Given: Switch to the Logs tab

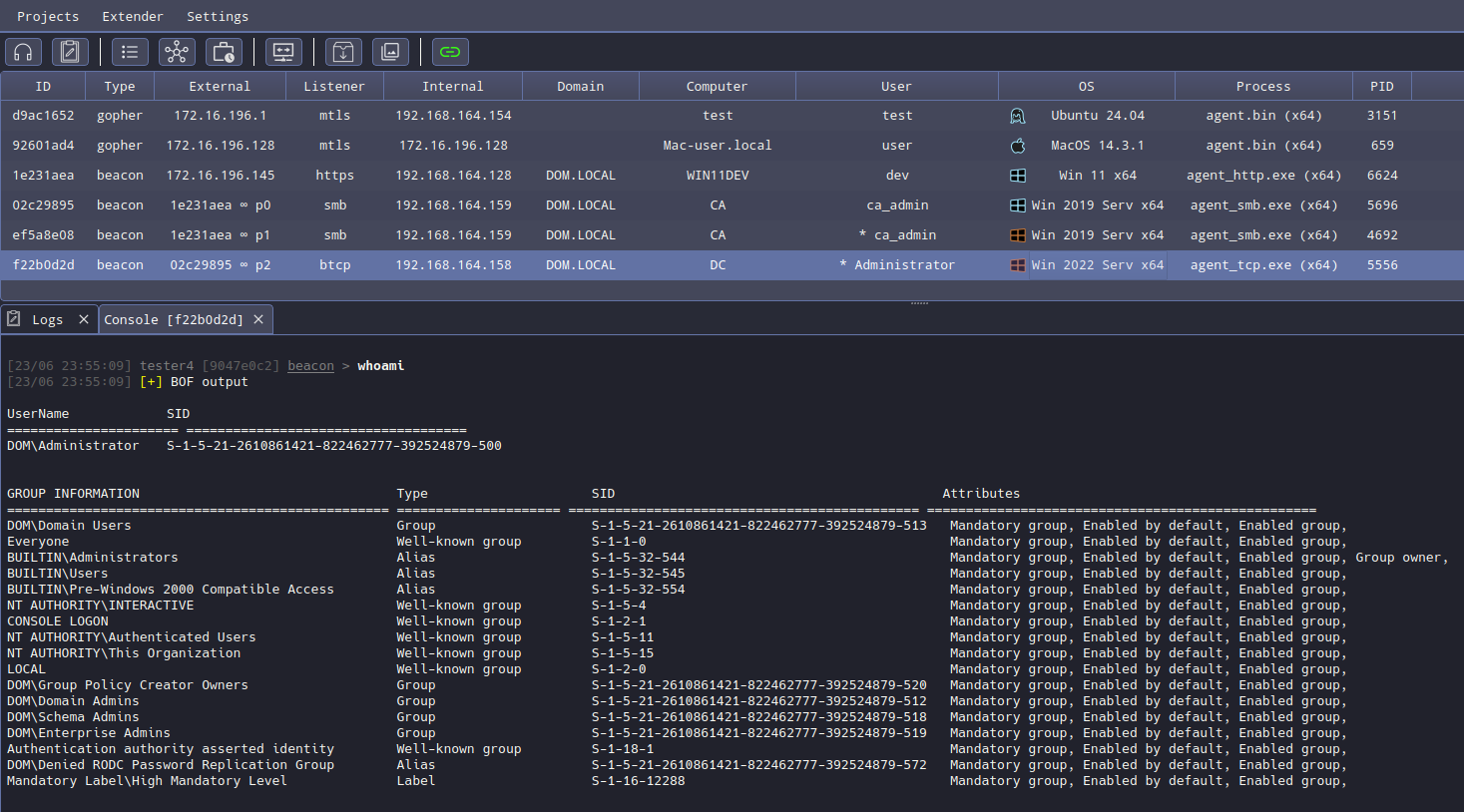Looking at the screenshot, I should click(47, 319).
